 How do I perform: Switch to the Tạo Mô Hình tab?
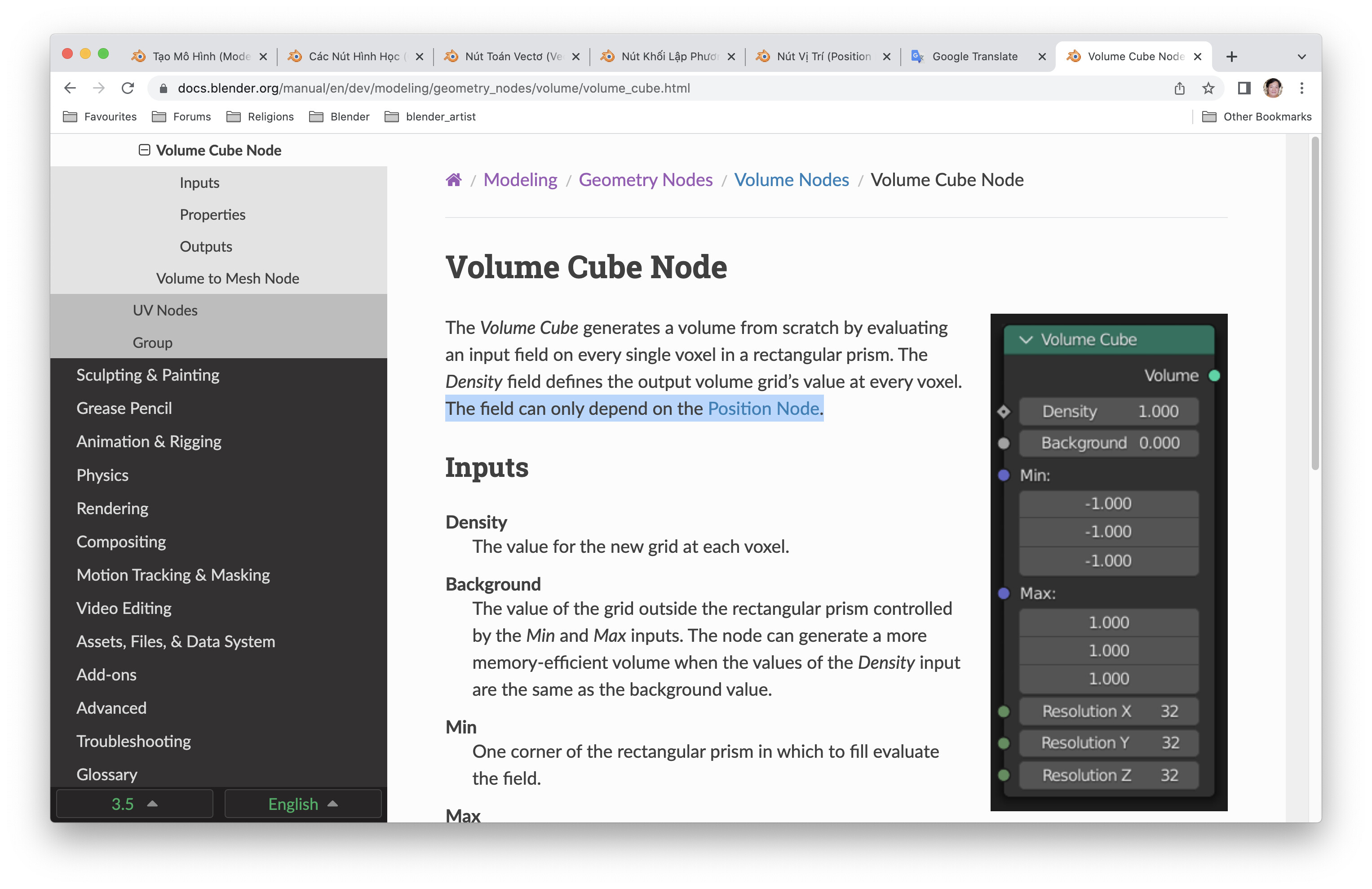tap(199, 57)
